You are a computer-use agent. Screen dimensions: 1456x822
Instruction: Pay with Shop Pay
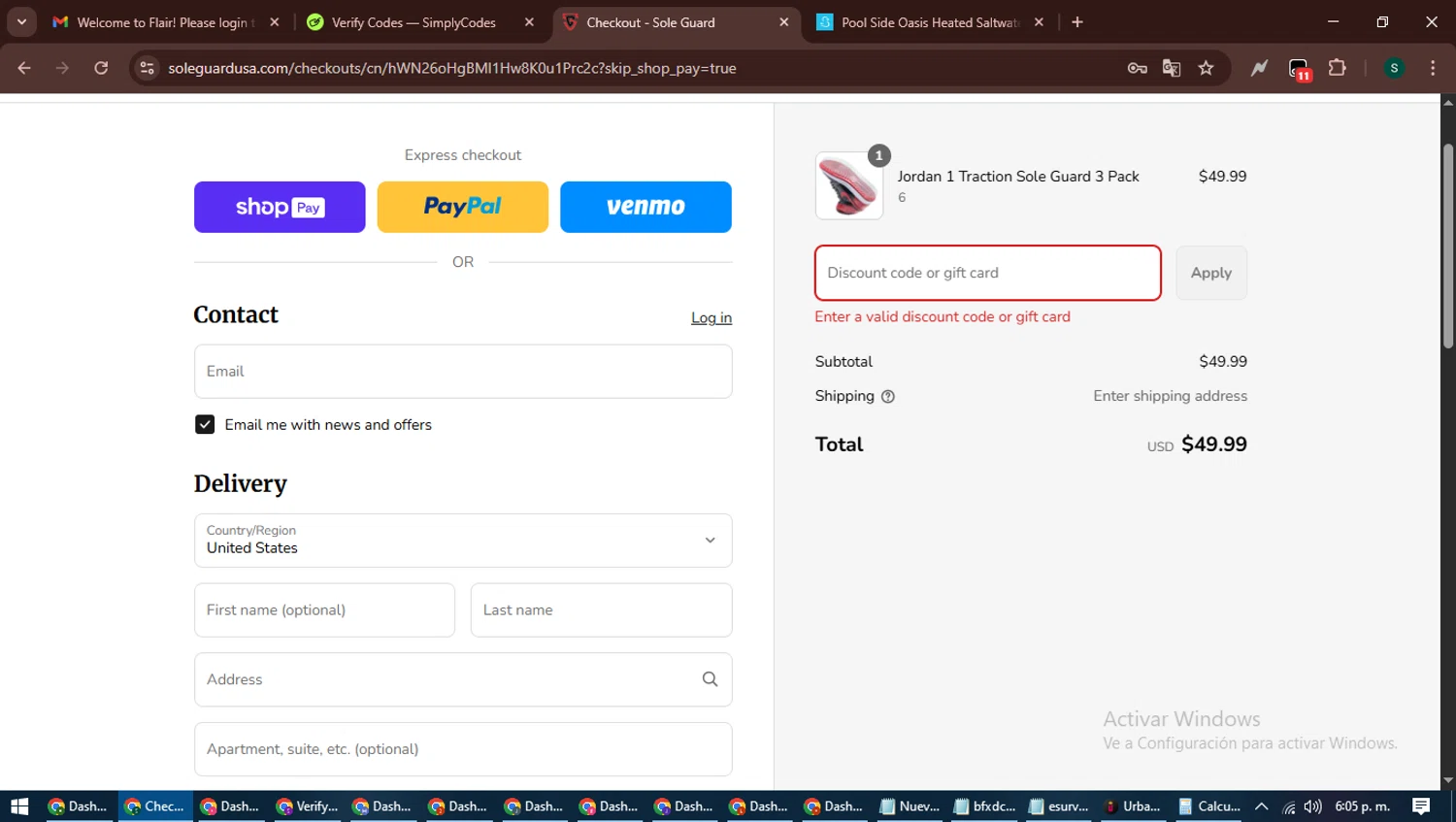click(280, 207)
